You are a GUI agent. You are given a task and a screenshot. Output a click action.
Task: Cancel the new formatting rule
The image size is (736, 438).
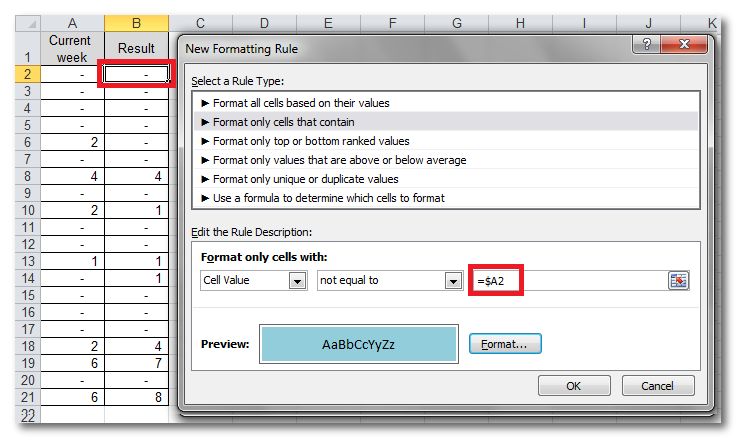657,385
